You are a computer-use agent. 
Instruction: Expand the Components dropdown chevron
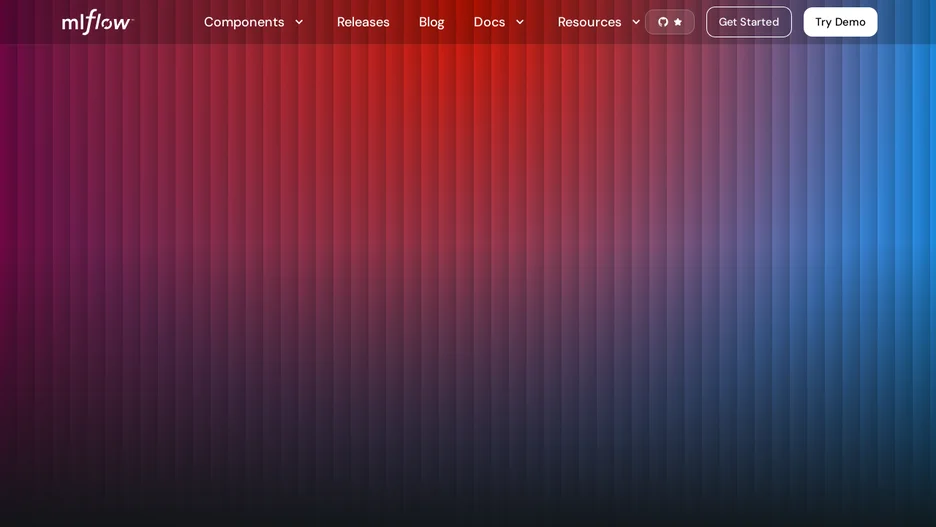coord(299,22)
